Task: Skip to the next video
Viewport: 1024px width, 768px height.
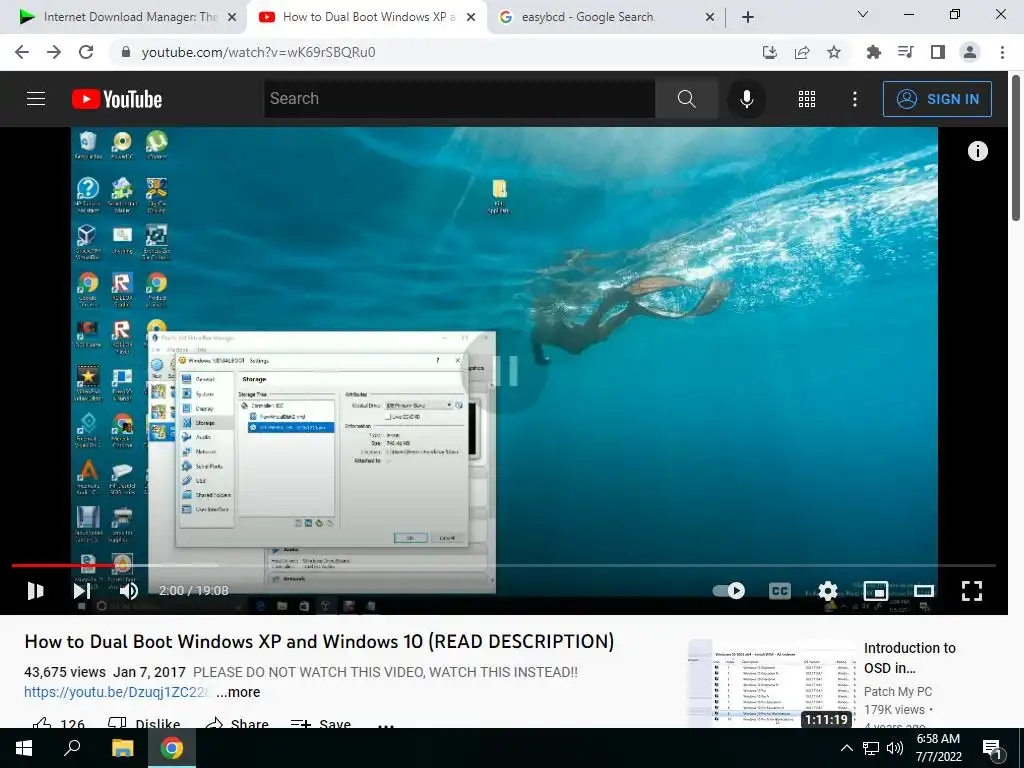Action: 82,591
